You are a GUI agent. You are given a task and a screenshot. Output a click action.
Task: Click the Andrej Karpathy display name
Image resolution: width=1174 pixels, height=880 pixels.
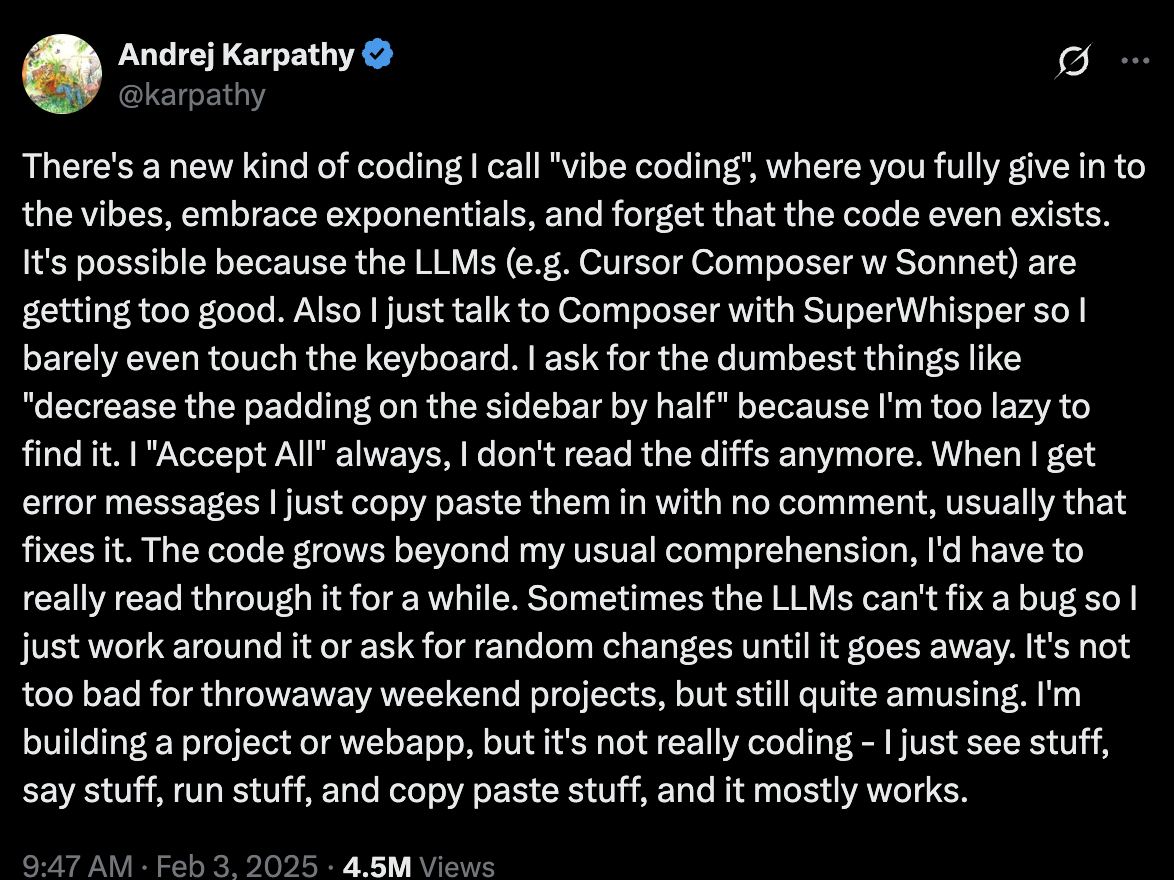[236, 56]
